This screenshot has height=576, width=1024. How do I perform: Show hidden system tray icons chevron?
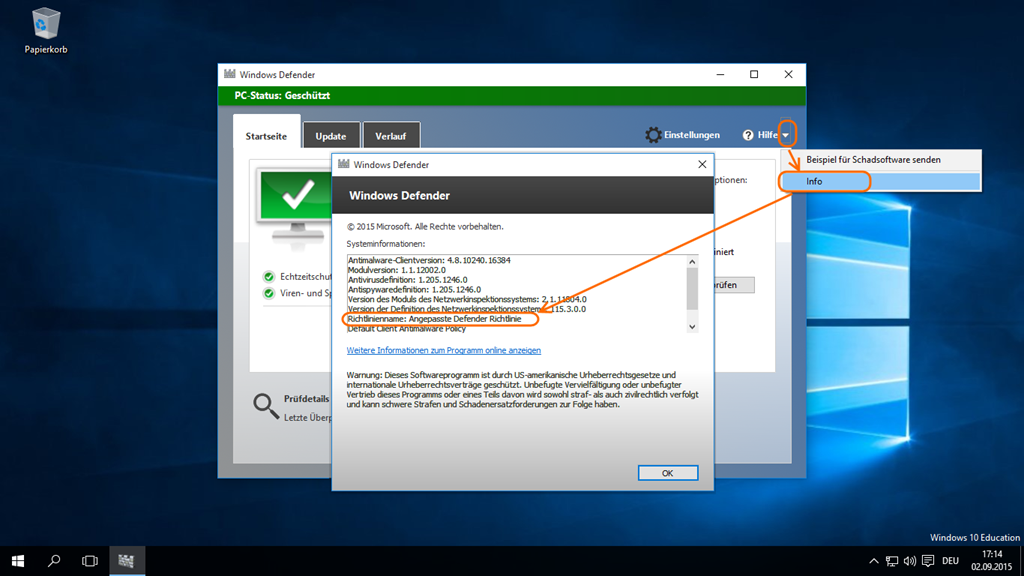[x=873, y=561]
